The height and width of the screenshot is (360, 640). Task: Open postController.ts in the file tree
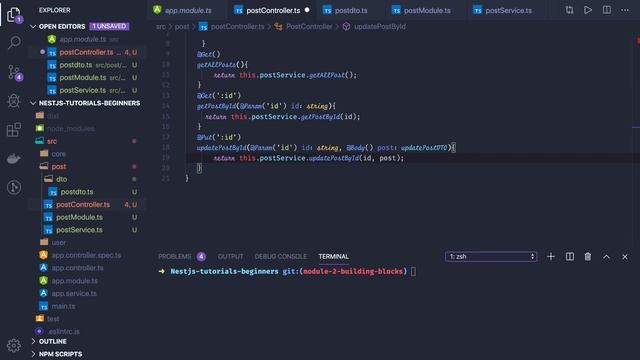coord(83,204)
